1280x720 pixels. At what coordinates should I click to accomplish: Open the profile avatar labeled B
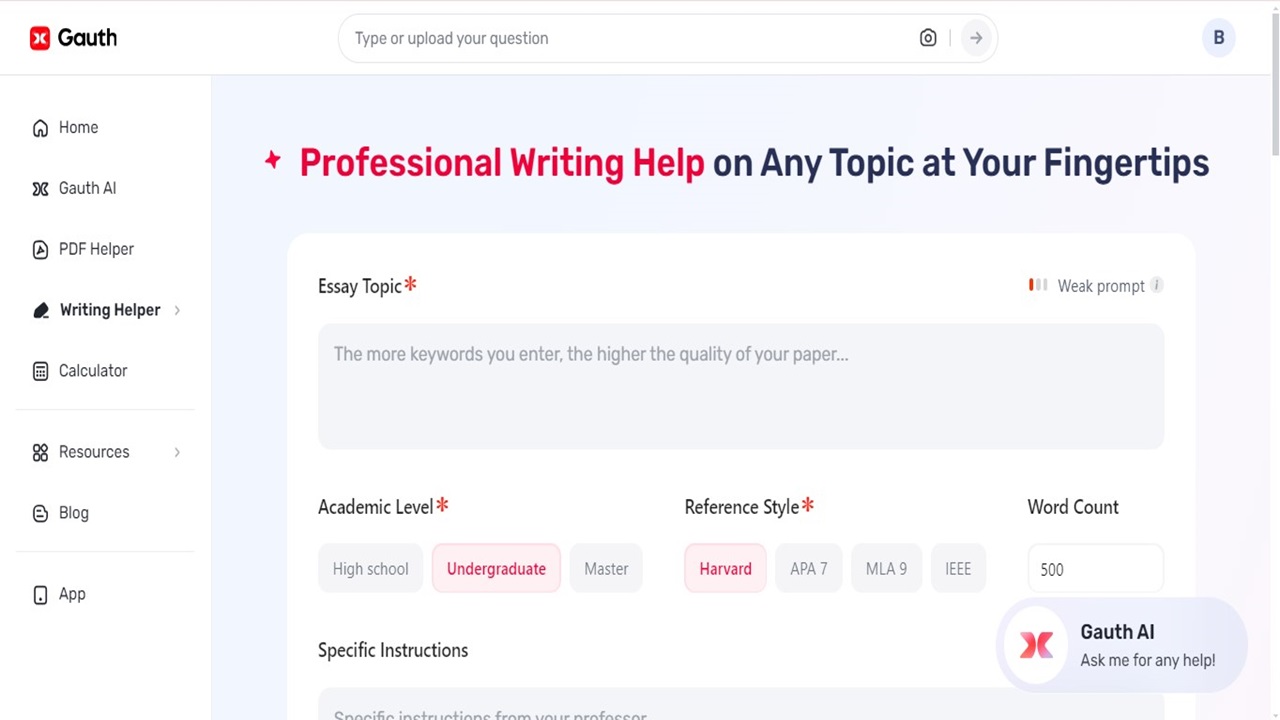click(1218, 38)
